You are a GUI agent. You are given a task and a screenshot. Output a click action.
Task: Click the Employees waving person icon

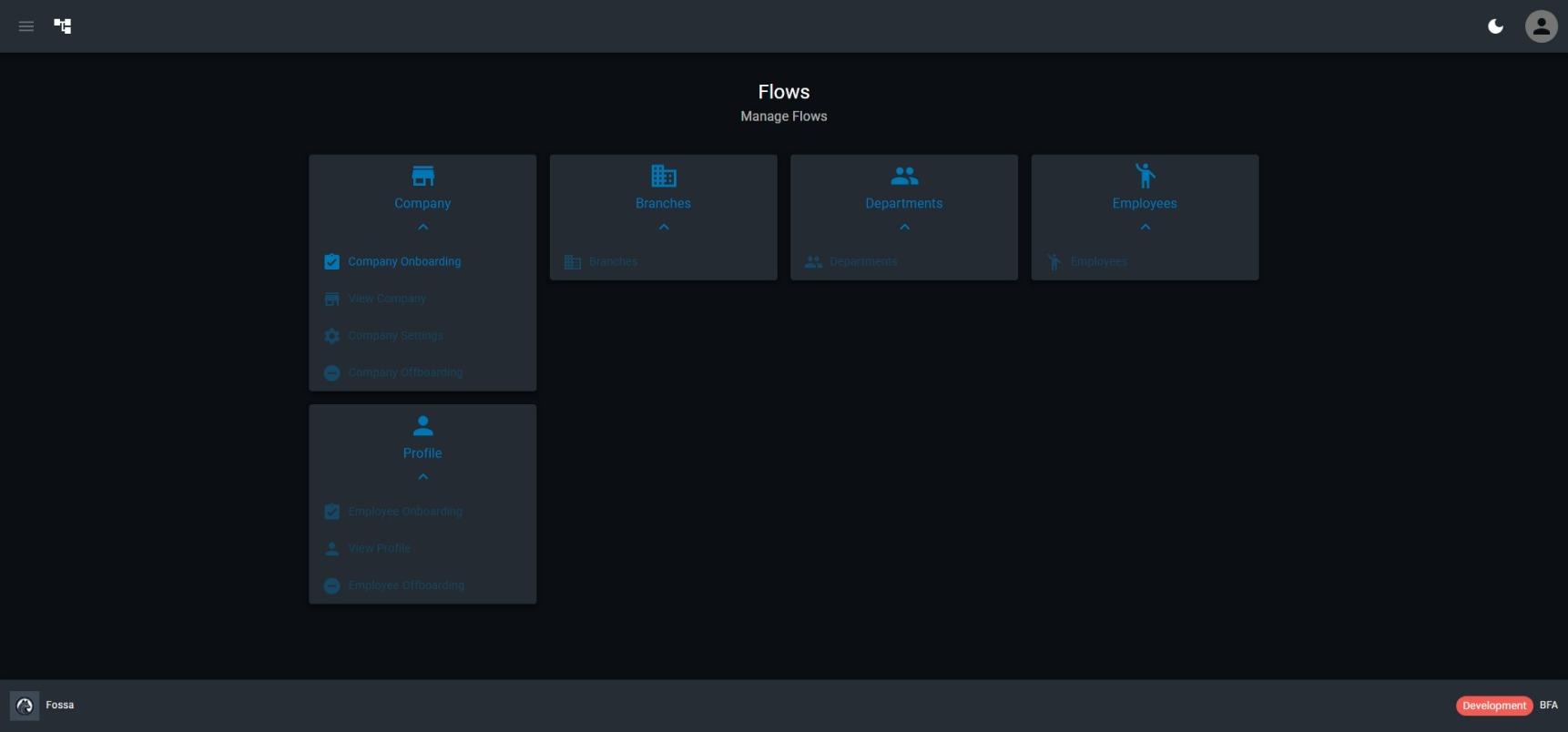tap(1145, 176)
